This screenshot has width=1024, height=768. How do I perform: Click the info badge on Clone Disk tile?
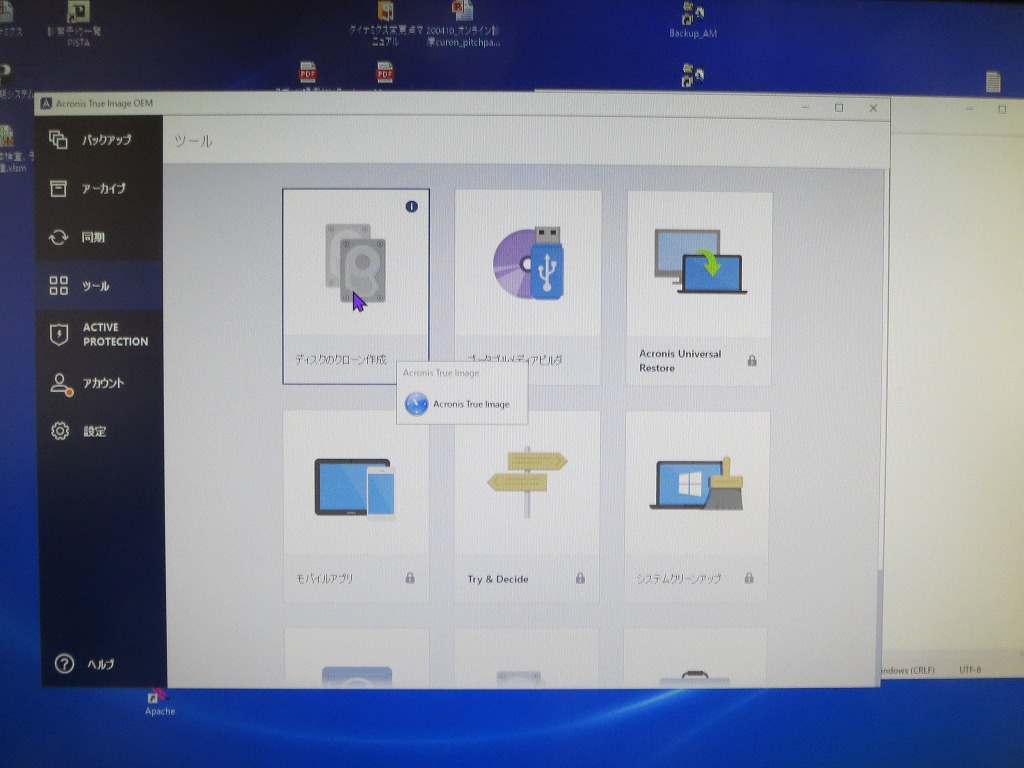click(411, 206)
